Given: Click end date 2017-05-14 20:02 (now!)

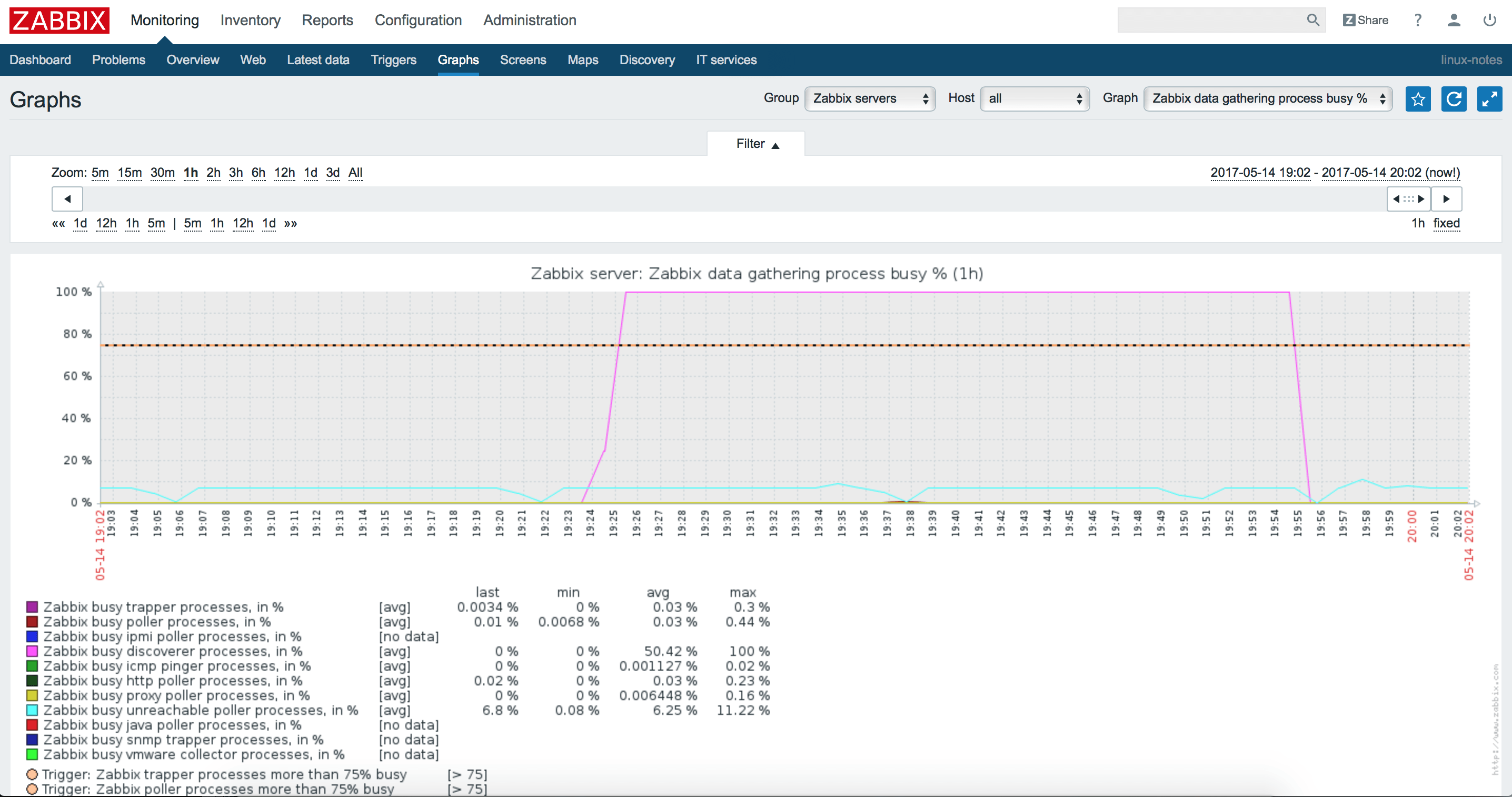Looking at the screenshot, I should tap(1390, 173).
